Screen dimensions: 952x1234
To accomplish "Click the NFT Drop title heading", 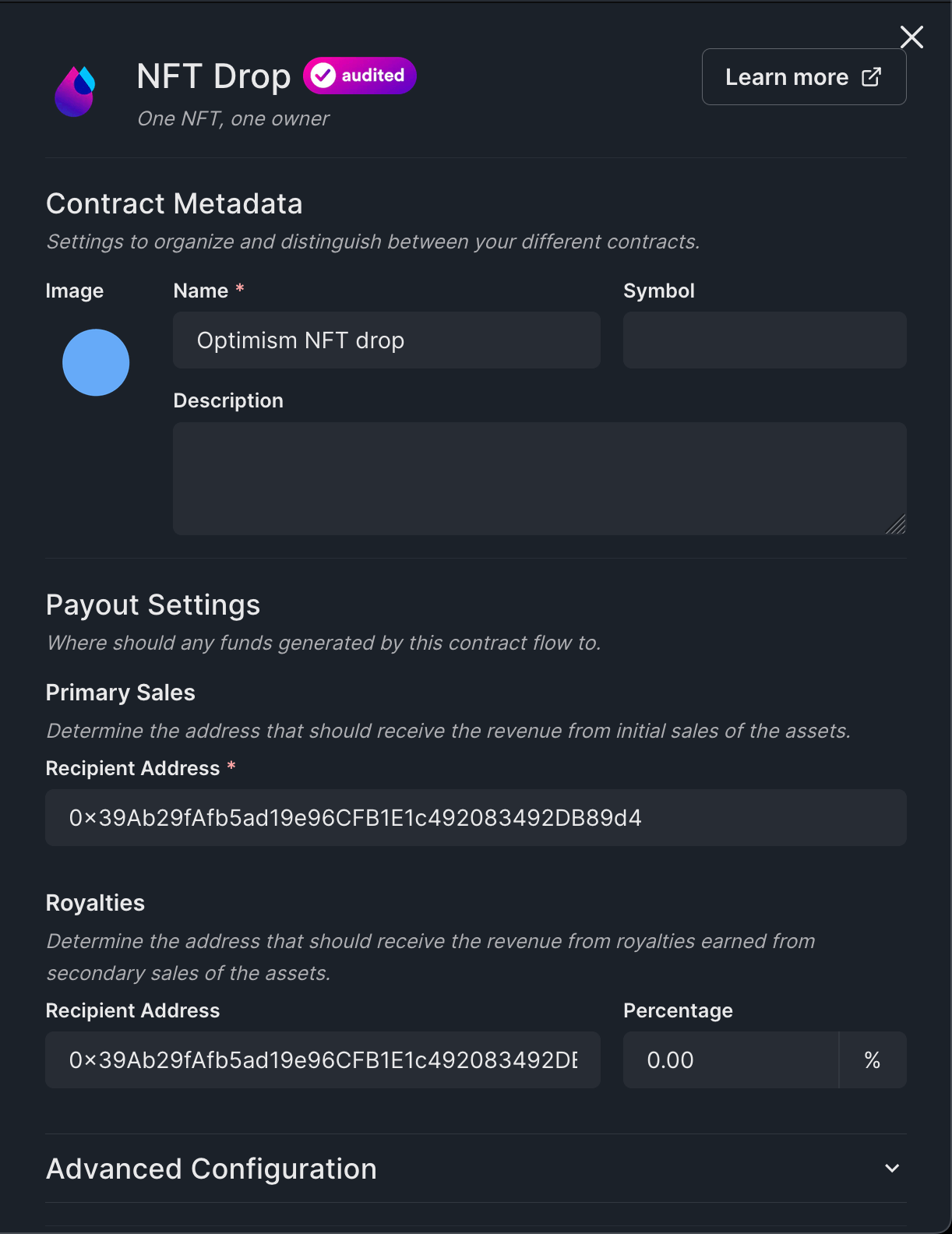I will click(x=213, y=75).
